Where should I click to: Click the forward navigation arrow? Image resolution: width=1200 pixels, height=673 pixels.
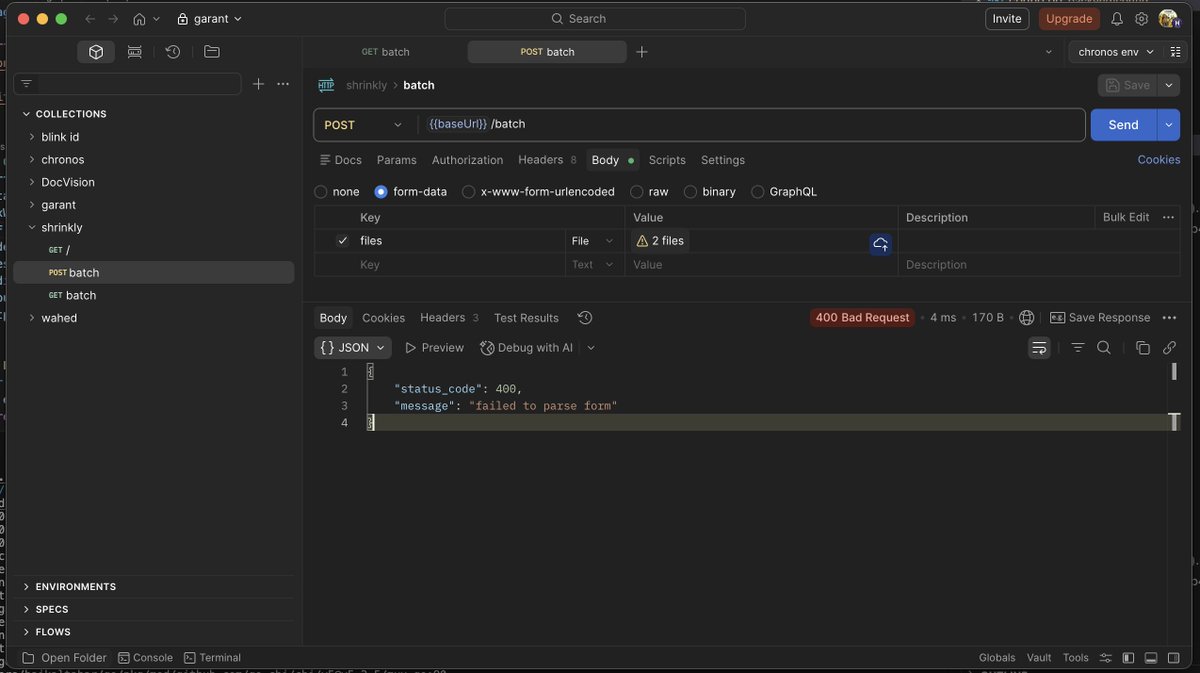pyautogui.click(x=112, y=19)
